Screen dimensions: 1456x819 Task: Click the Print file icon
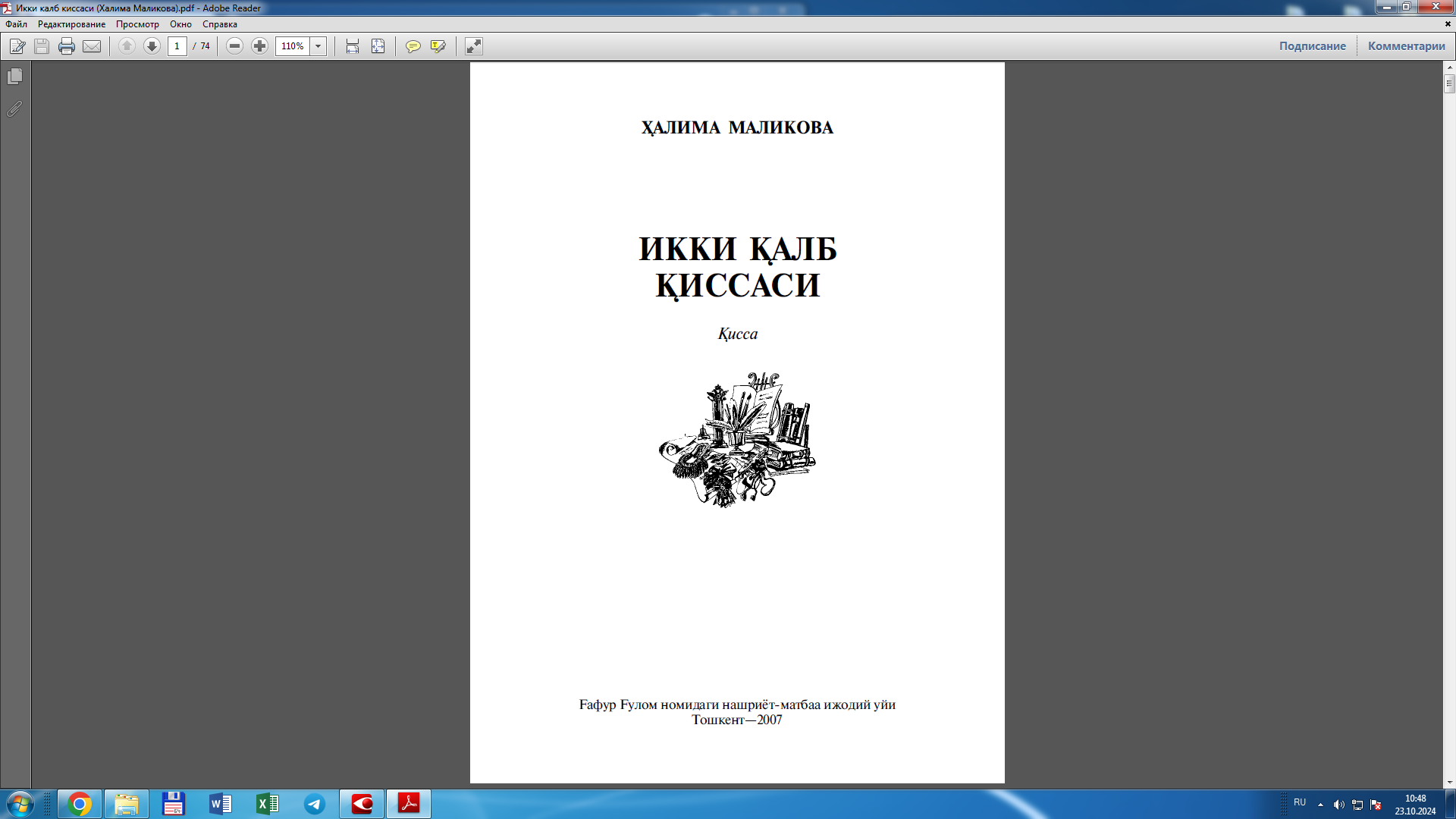pyautogui.click(x=67, y=46)
